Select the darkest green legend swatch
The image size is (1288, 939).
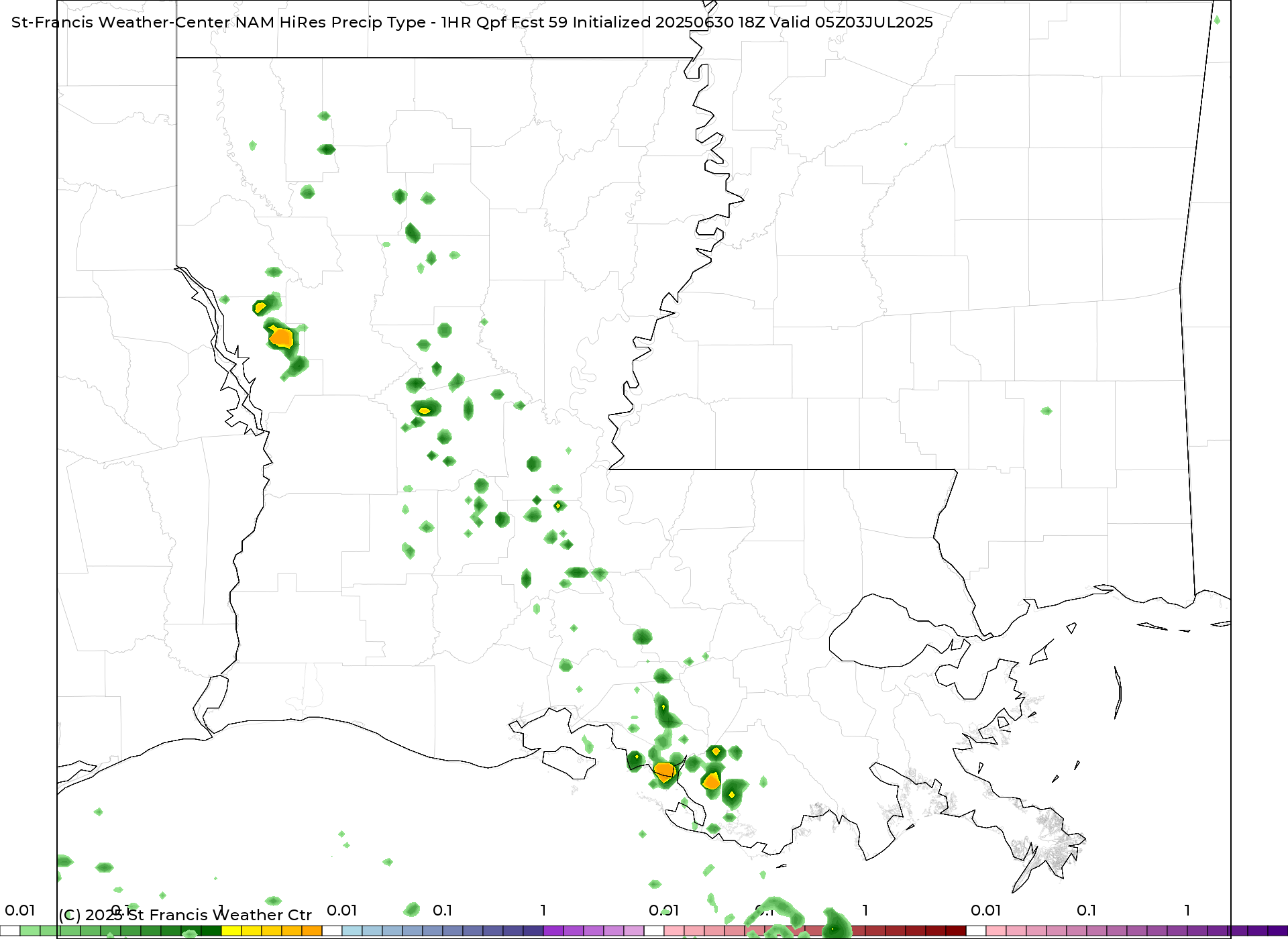(x=211, y=931)
